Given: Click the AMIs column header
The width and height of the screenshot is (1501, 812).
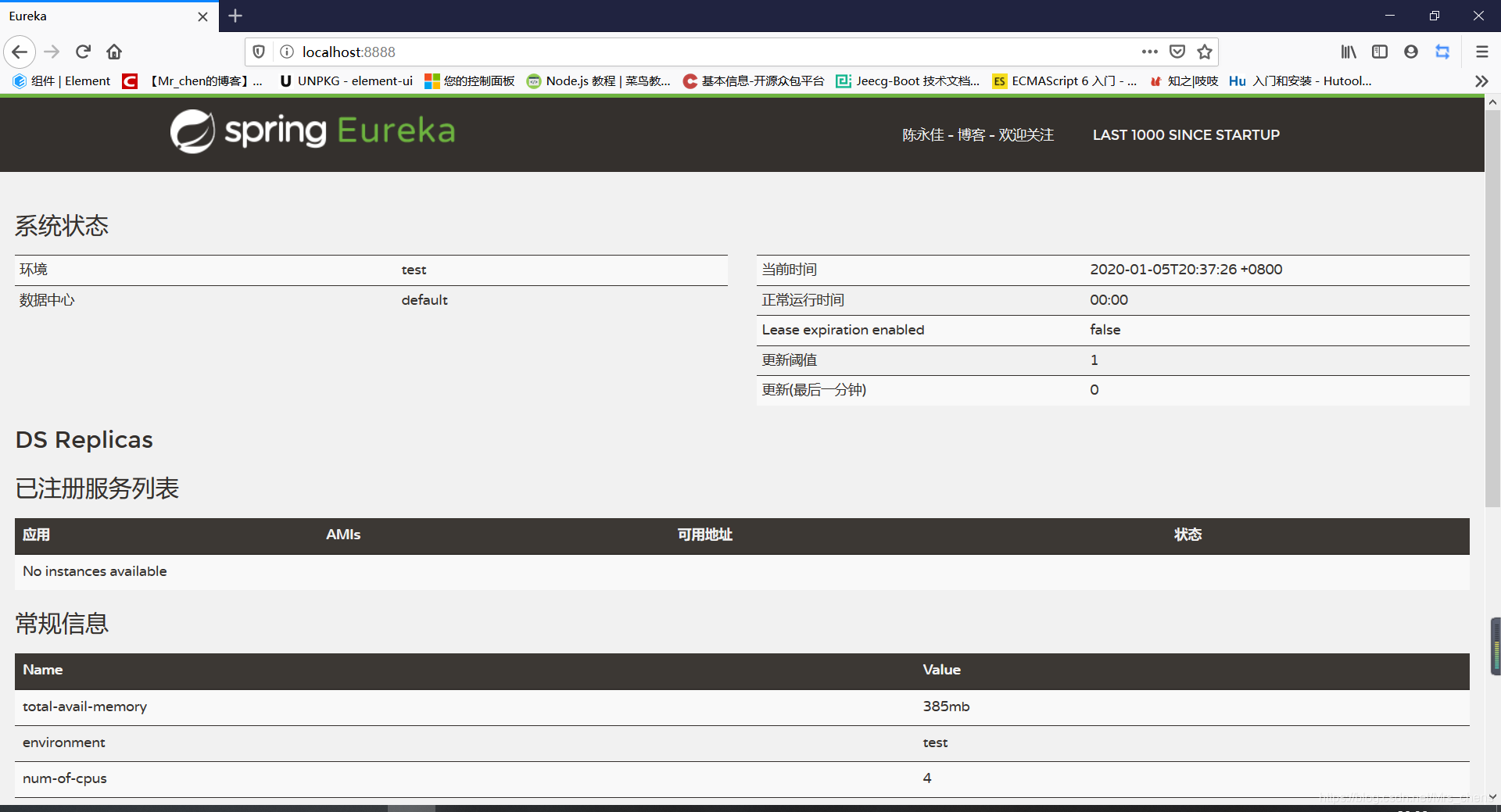Looking at the screenshot, I should 343,535.
